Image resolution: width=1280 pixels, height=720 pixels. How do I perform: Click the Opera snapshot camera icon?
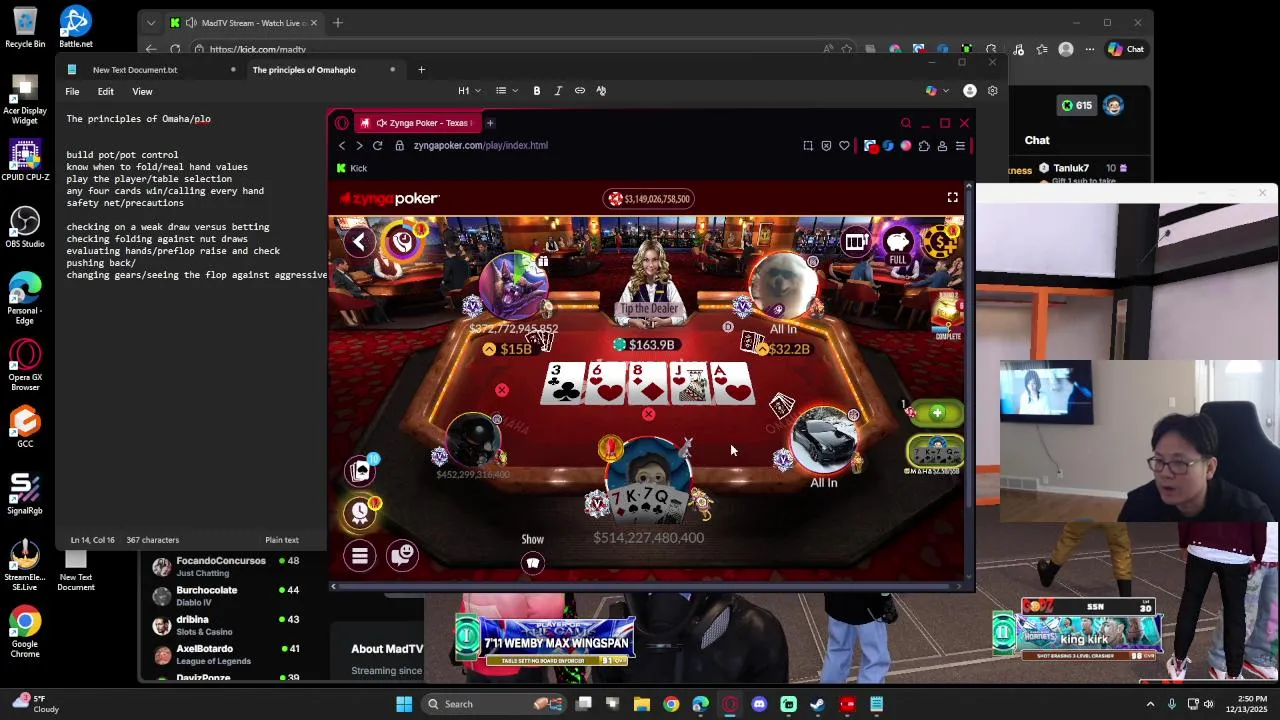(x=808, y=146)
